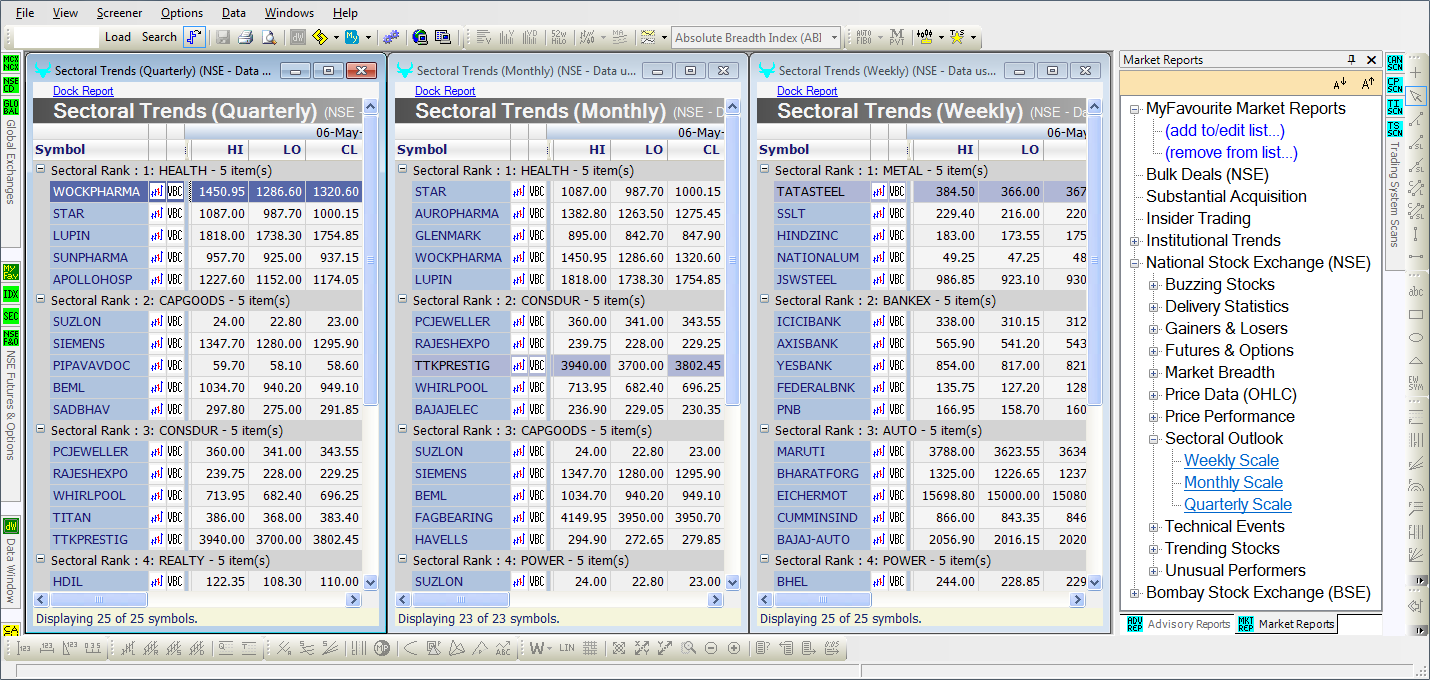Toggle auto-hide pin on Market Reports panel
1430x680 pixels.
1351,60
